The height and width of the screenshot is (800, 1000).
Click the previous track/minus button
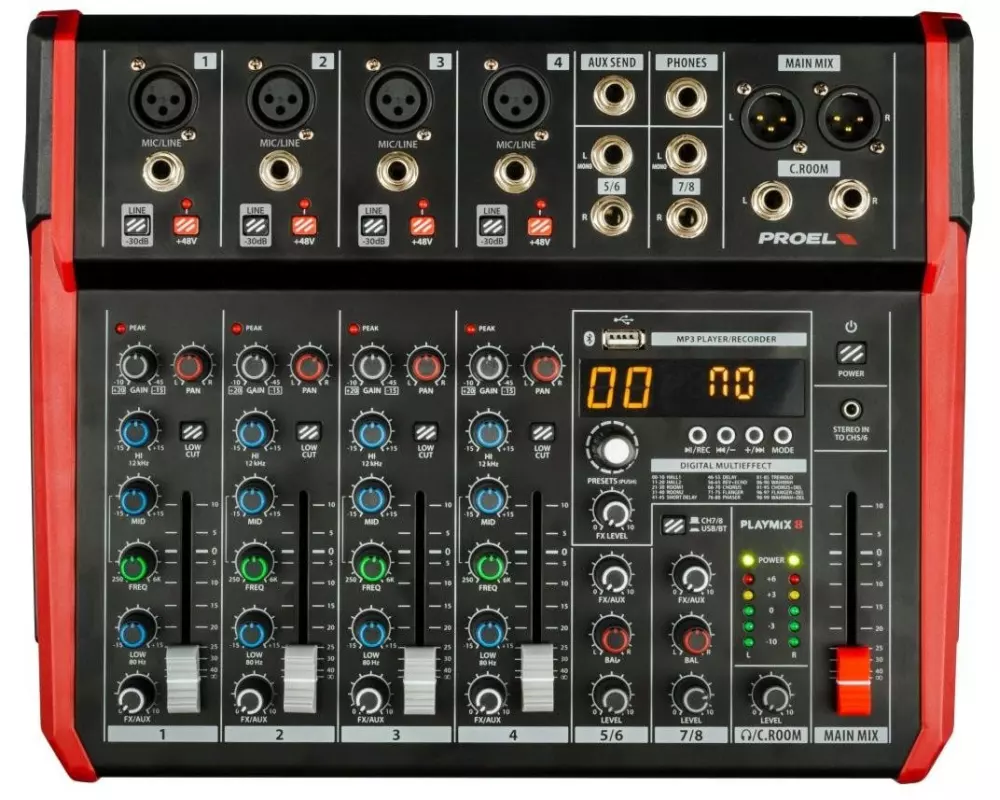[726, 436]
